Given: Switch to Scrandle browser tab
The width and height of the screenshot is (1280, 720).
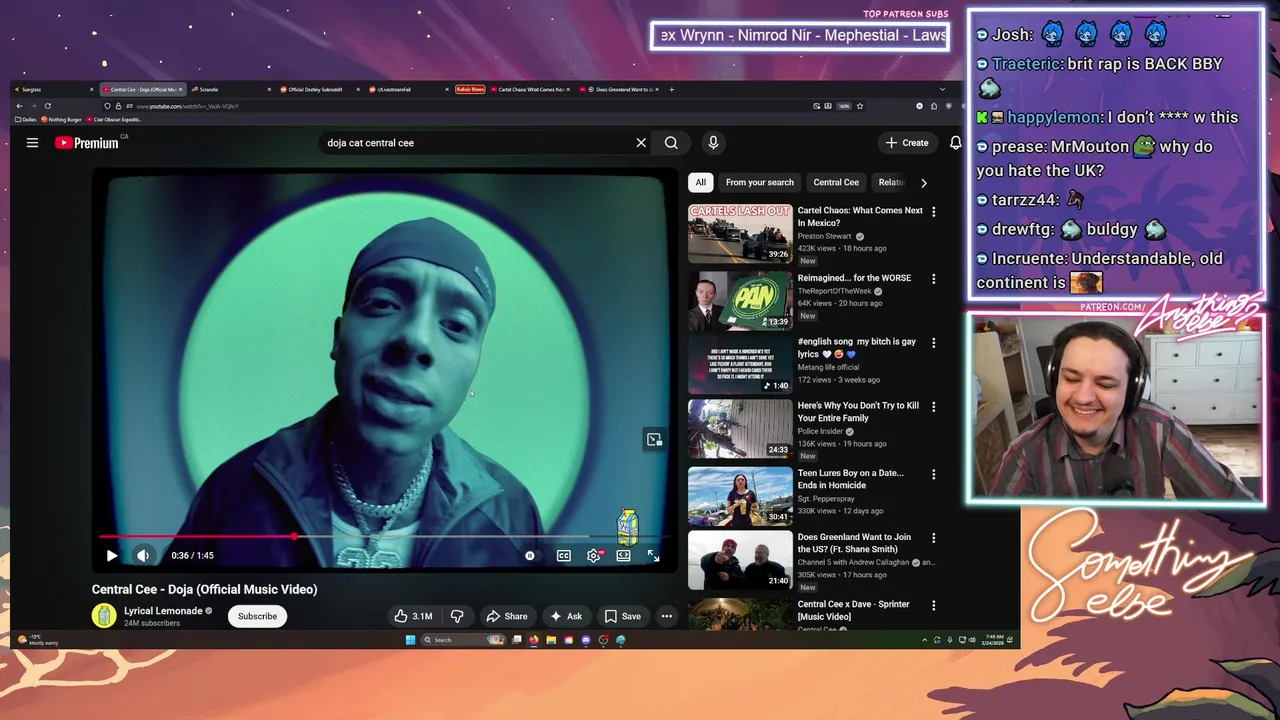Looking at the screenshot, I should (x=230, y=89).
